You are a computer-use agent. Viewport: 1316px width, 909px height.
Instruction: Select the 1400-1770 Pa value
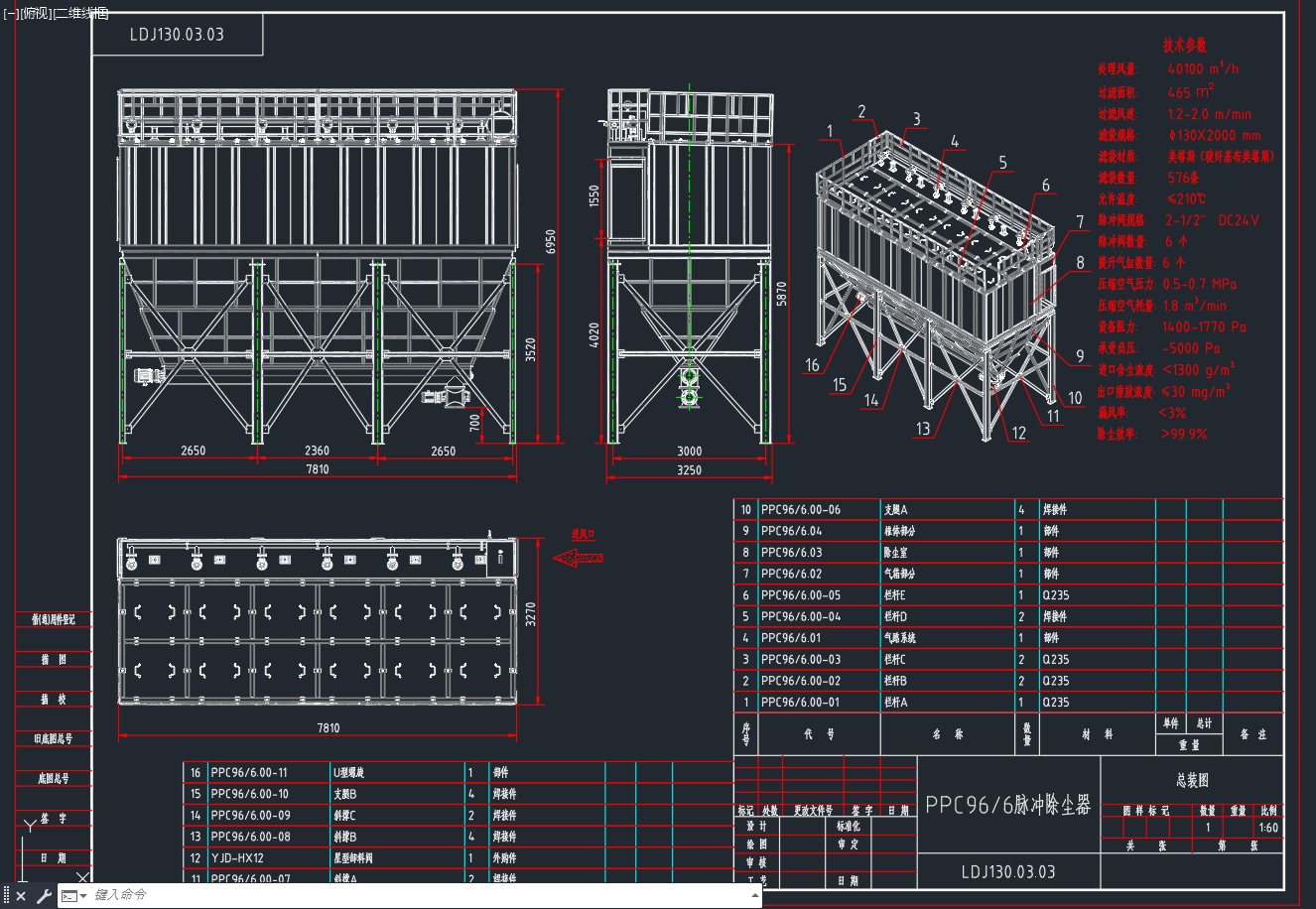pyautogui.click(x=1204, y=326)
